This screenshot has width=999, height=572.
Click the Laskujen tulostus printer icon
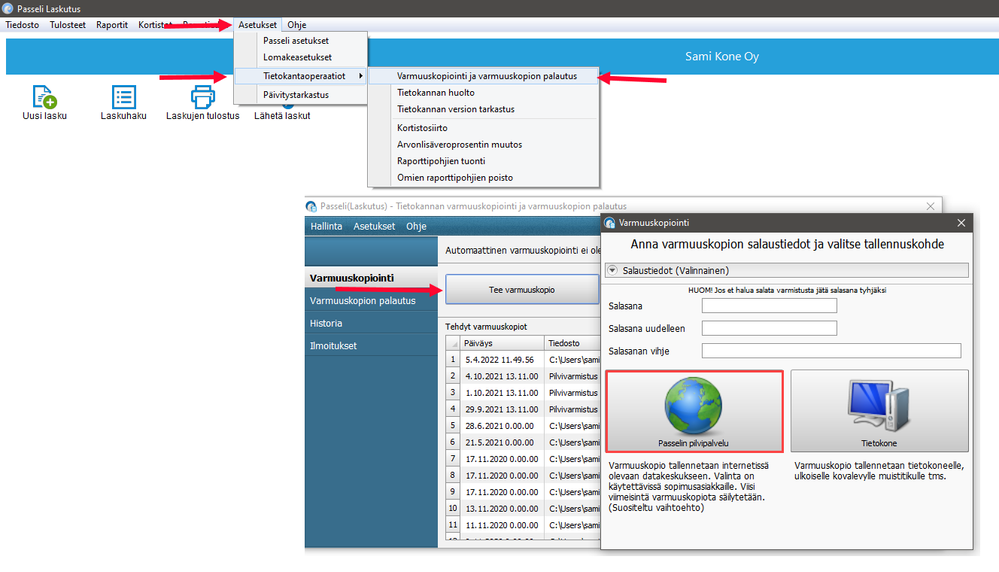203,97
